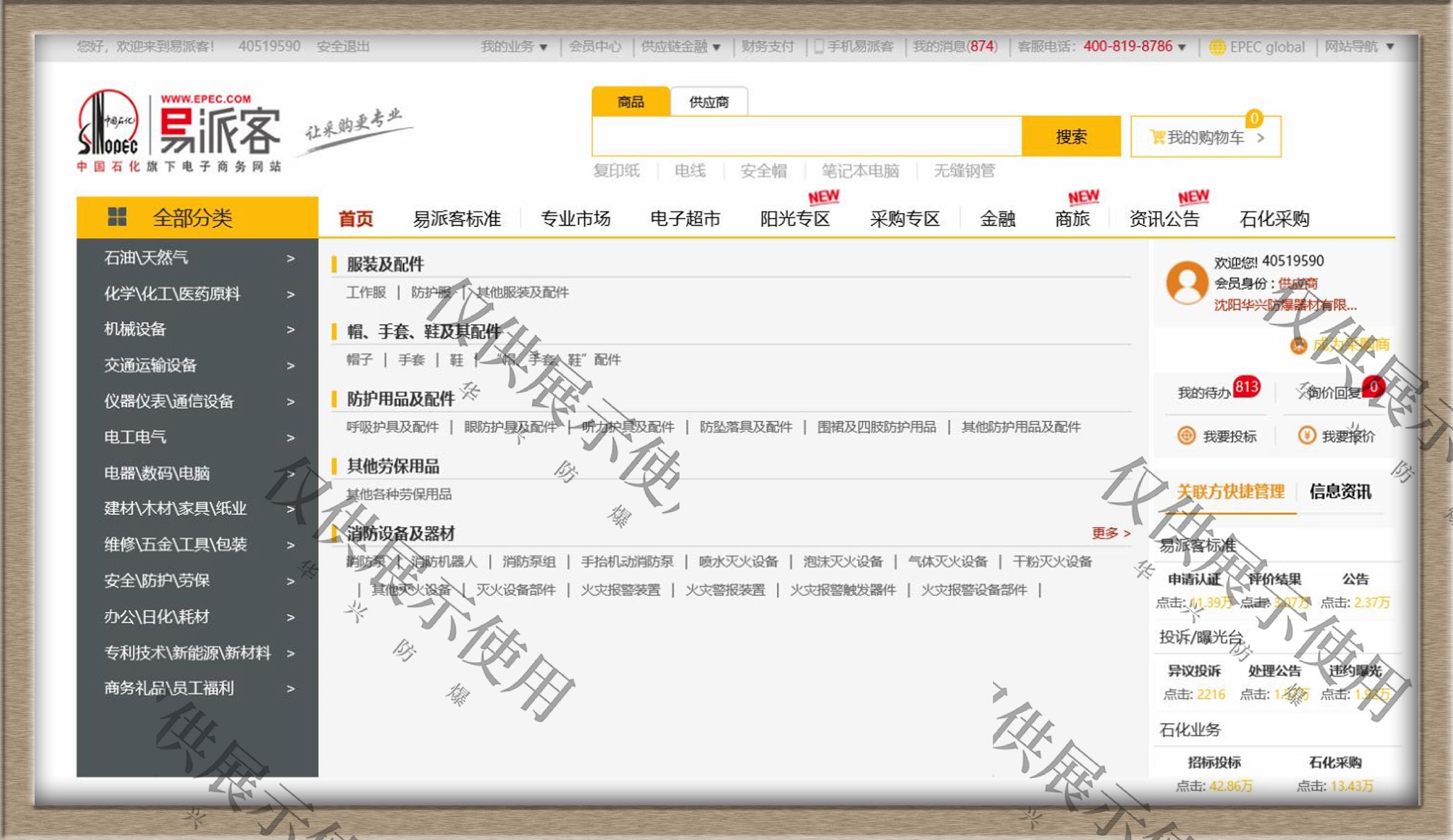Switch to 信息资讯 tab

tap(1340, 491)
